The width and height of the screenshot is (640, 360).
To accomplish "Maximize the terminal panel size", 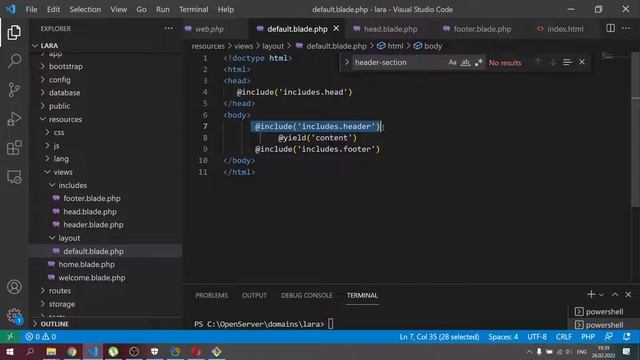I will 615,294.
